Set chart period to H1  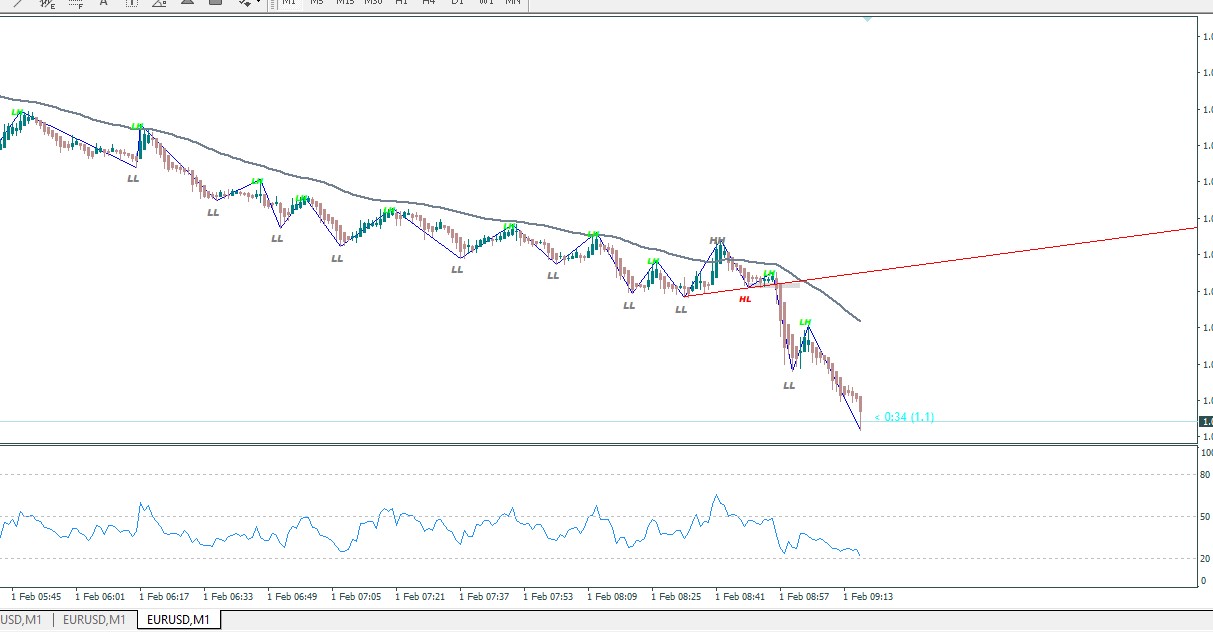pyautogui.click(x=401, y=3)
